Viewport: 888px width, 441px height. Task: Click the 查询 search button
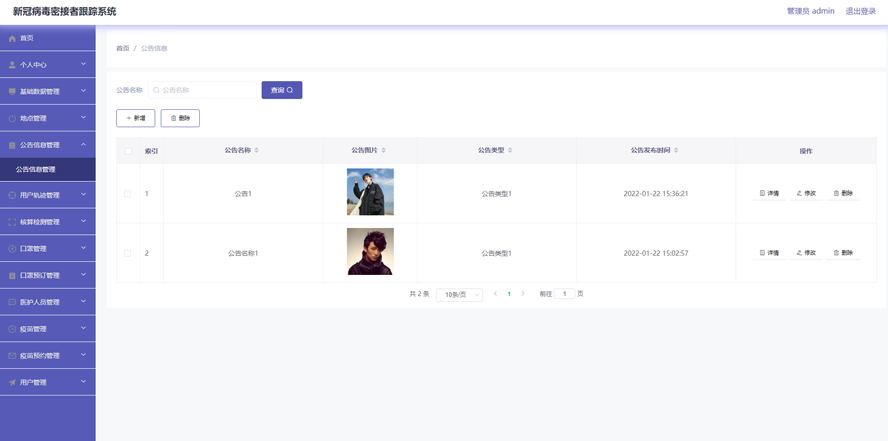pyautogui.click(x=281, y=90)
